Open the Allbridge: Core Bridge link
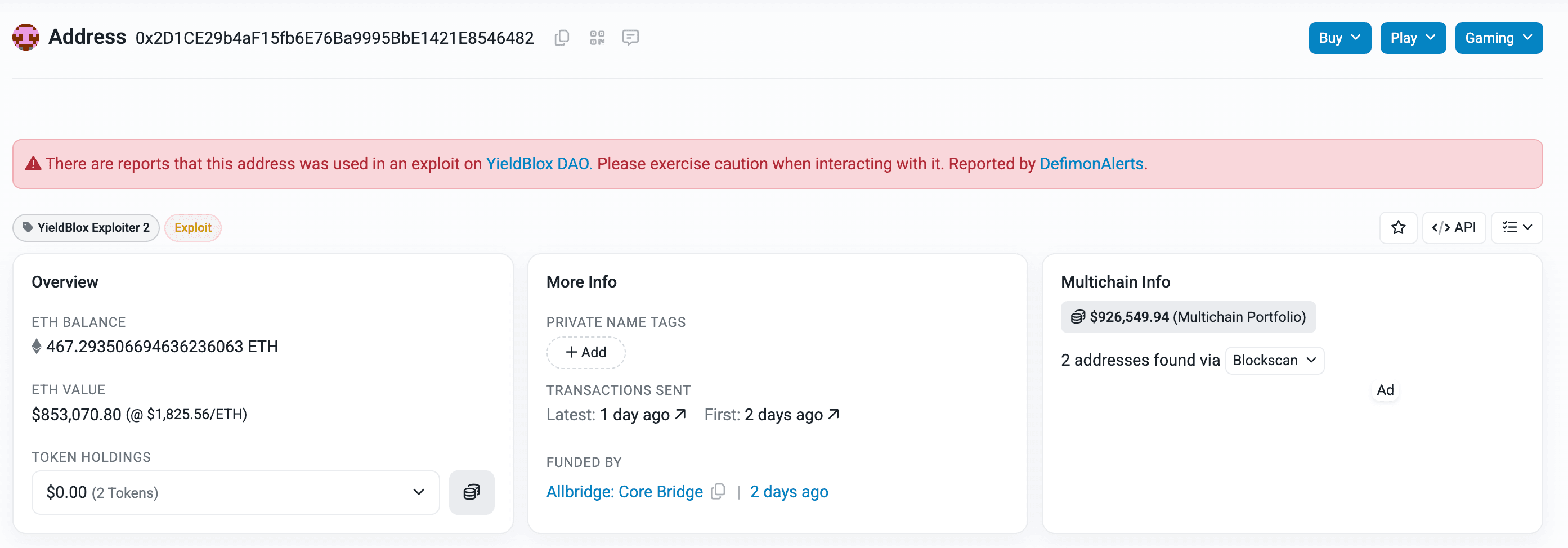Viewport: 1568px width, 548px height. click(624, 491)
